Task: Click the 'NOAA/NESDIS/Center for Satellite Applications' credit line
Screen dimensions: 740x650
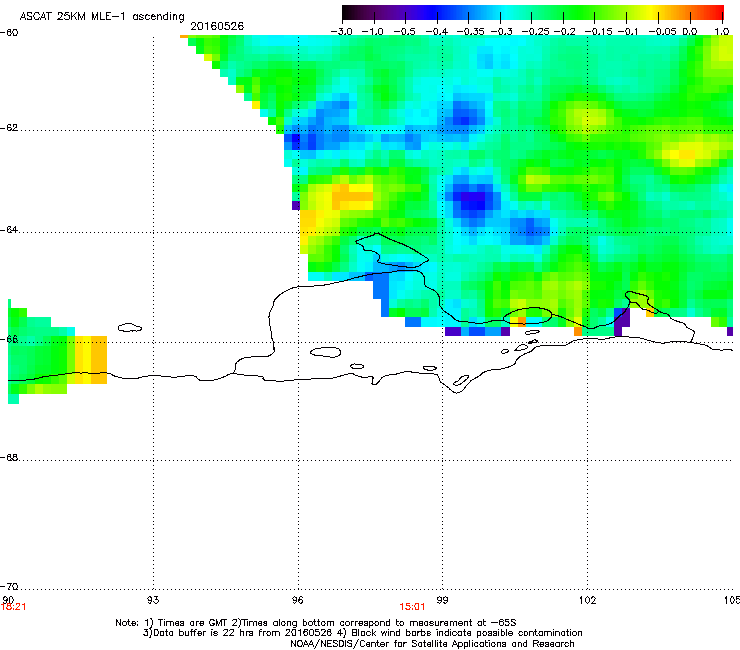Action: coord(432,644)
